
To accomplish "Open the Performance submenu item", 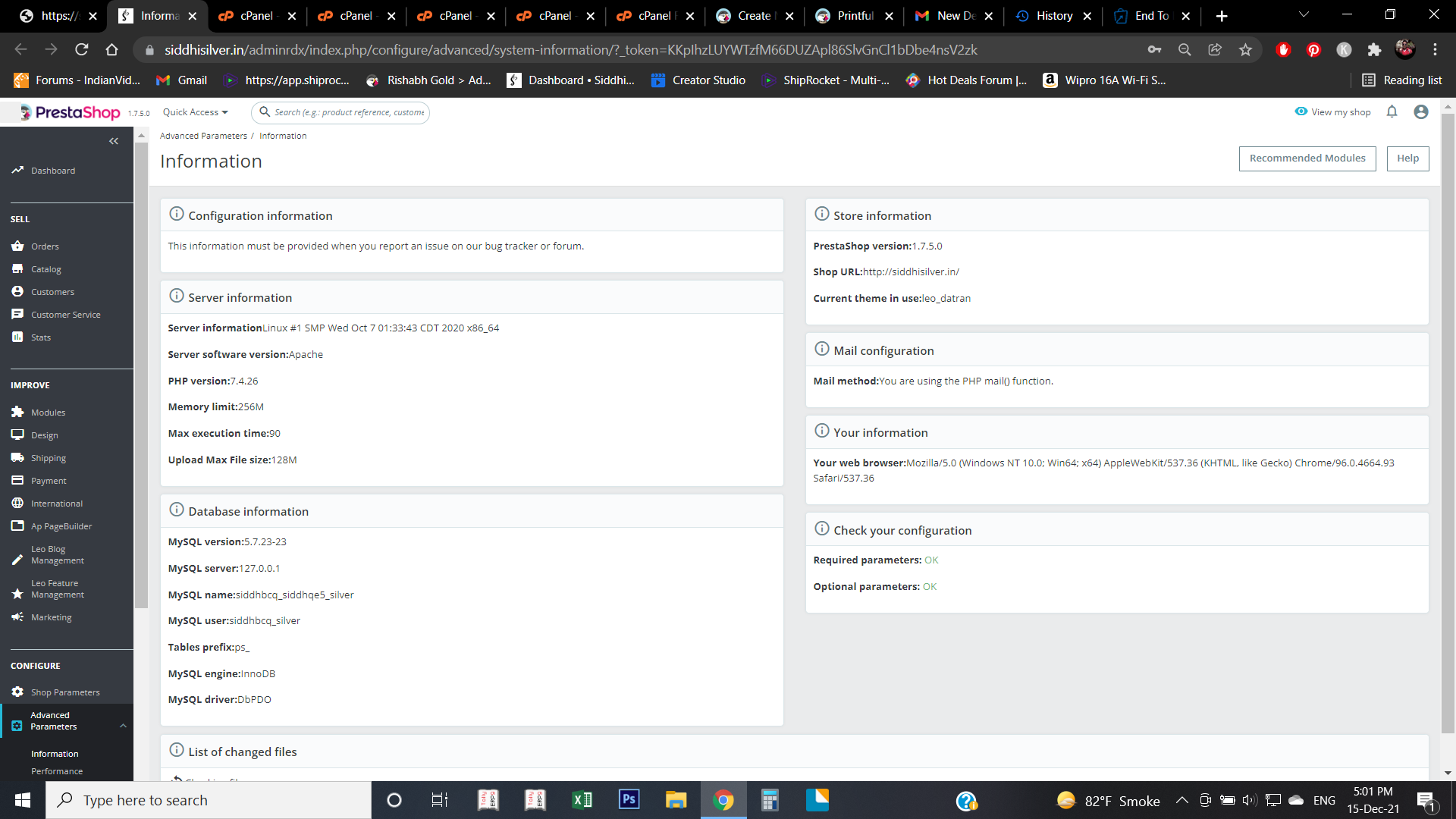I will point(57,771).
